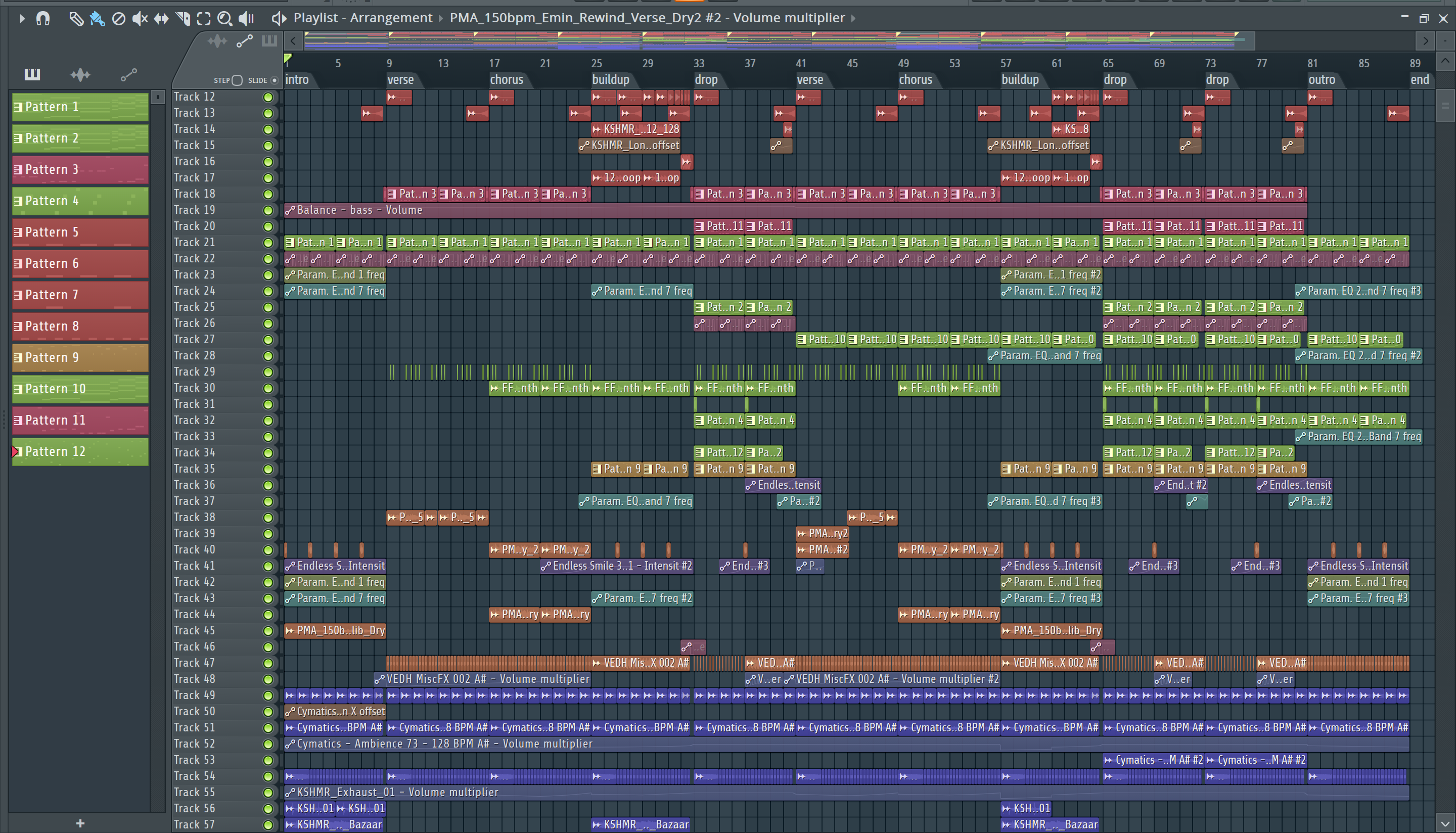Click the Track 21 name label
1456x833 pixels.
coord(195,243)
